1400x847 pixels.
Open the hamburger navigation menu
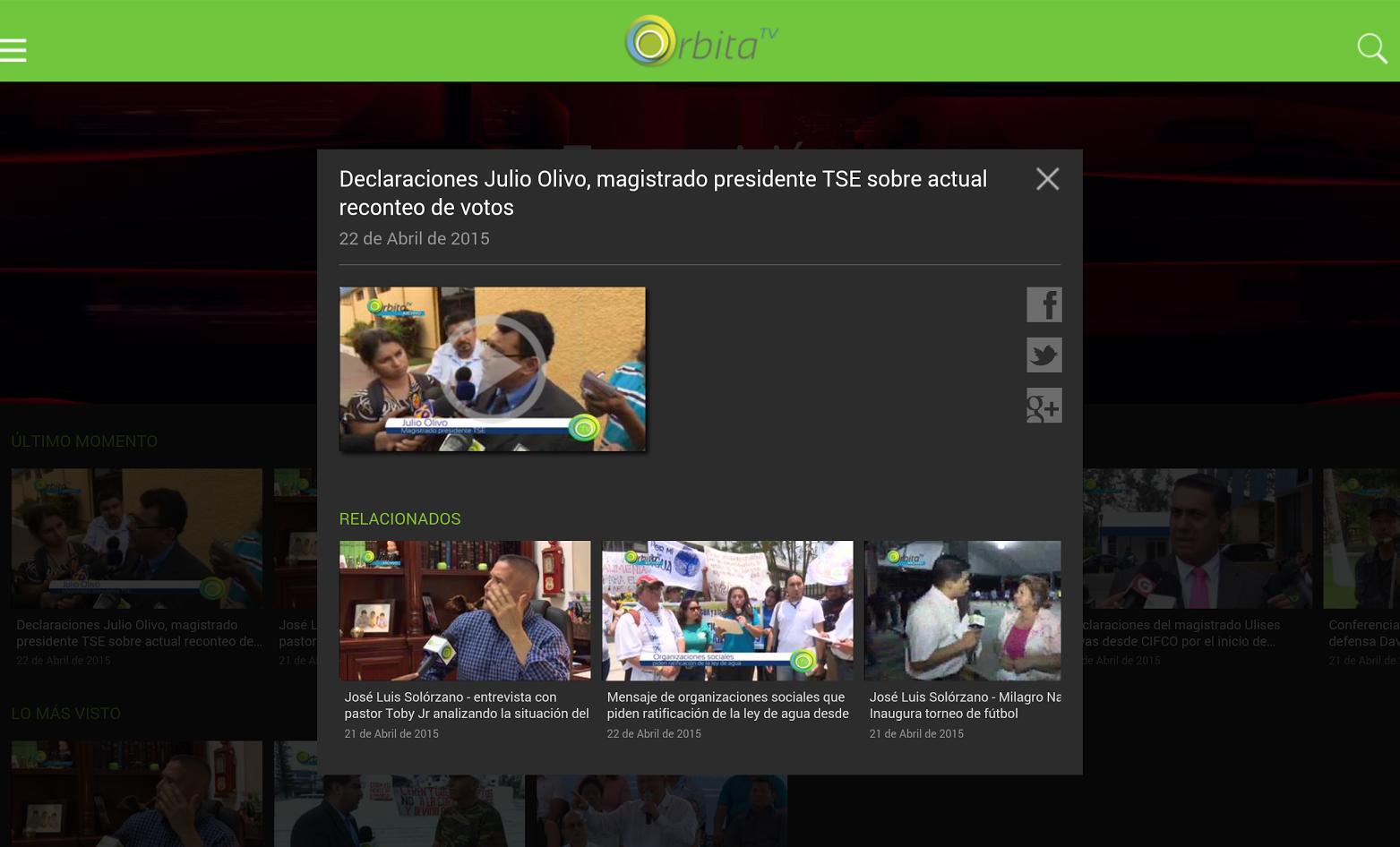(x=13, y=49)
